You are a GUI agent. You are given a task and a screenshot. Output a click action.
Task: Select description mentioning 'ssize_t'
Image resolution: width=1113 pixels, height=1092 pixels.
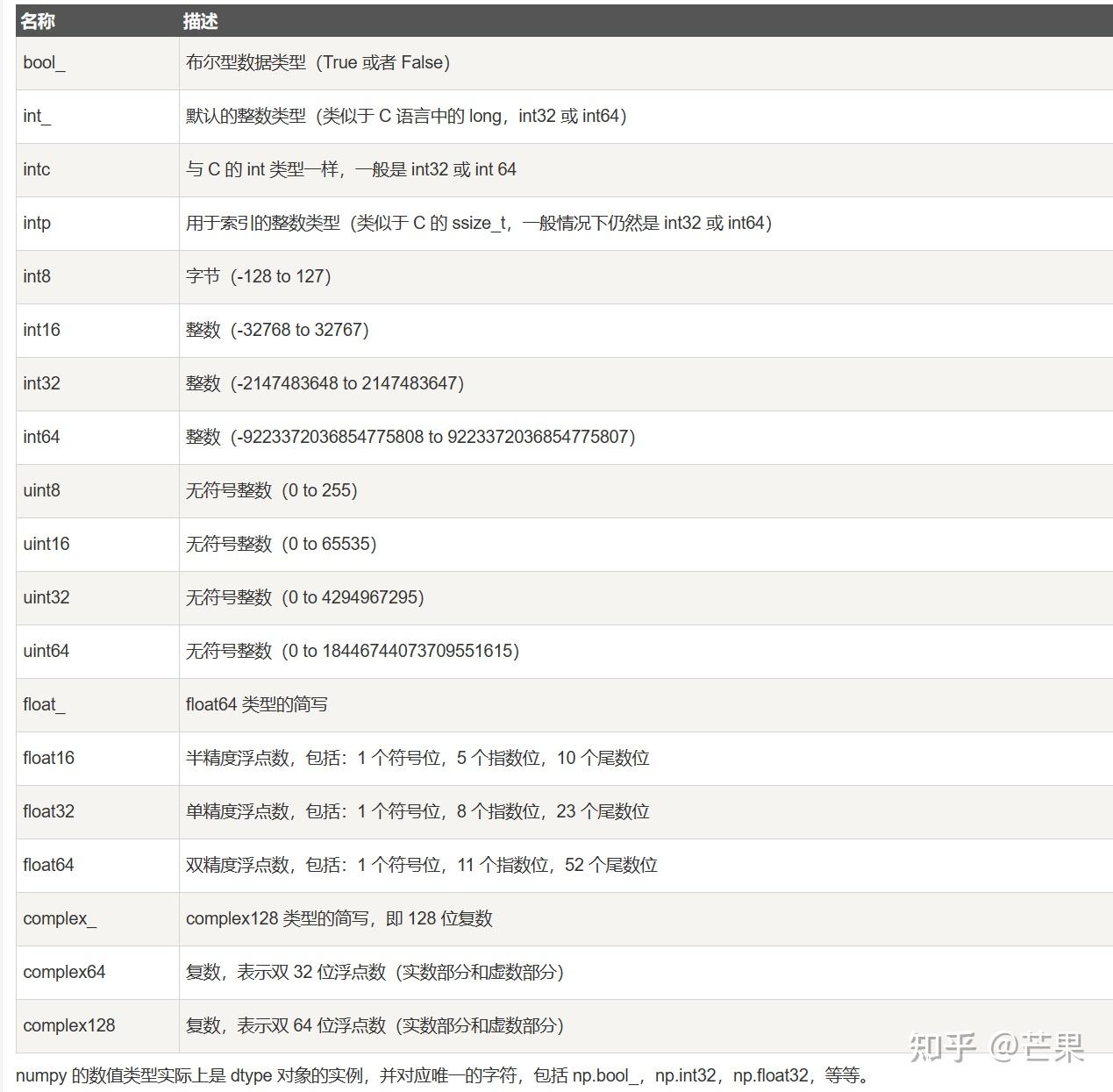[479, 223]
